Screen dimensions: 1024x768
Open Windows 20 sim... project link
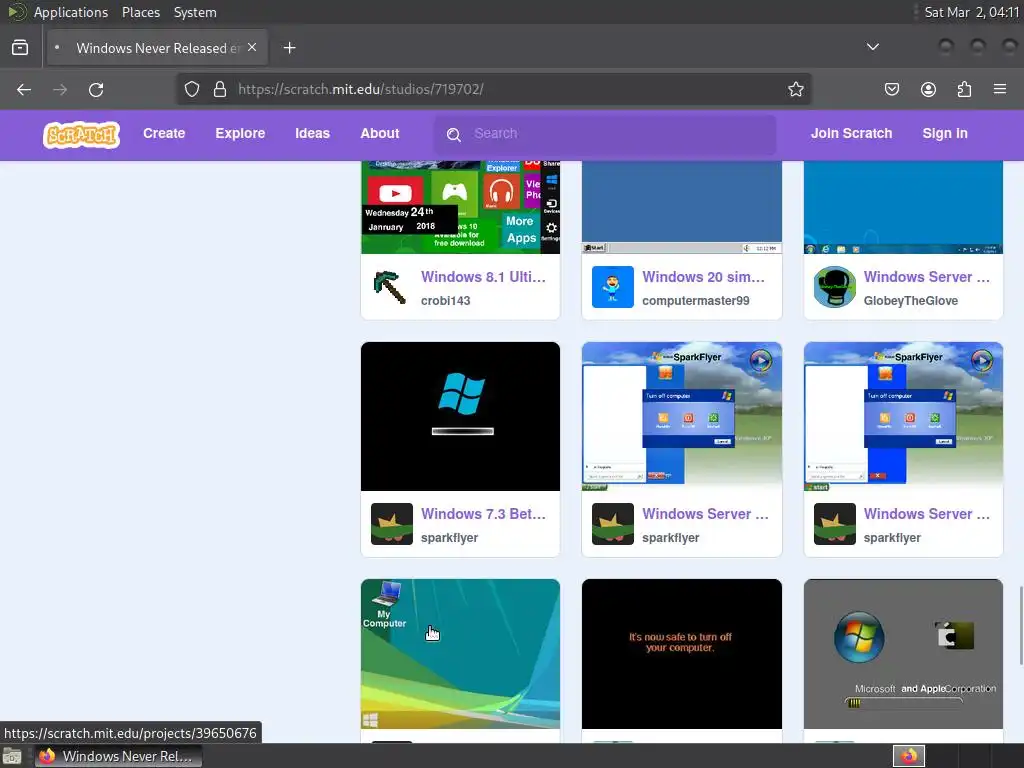coord(703,277)
